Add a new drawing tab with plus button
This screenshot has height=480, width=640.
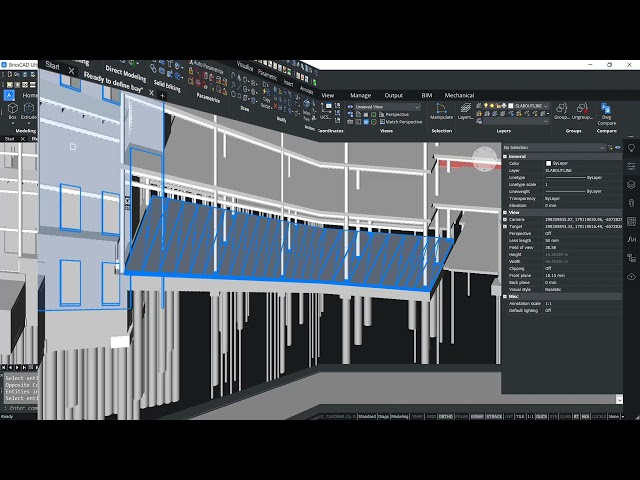tap(162, 96)
